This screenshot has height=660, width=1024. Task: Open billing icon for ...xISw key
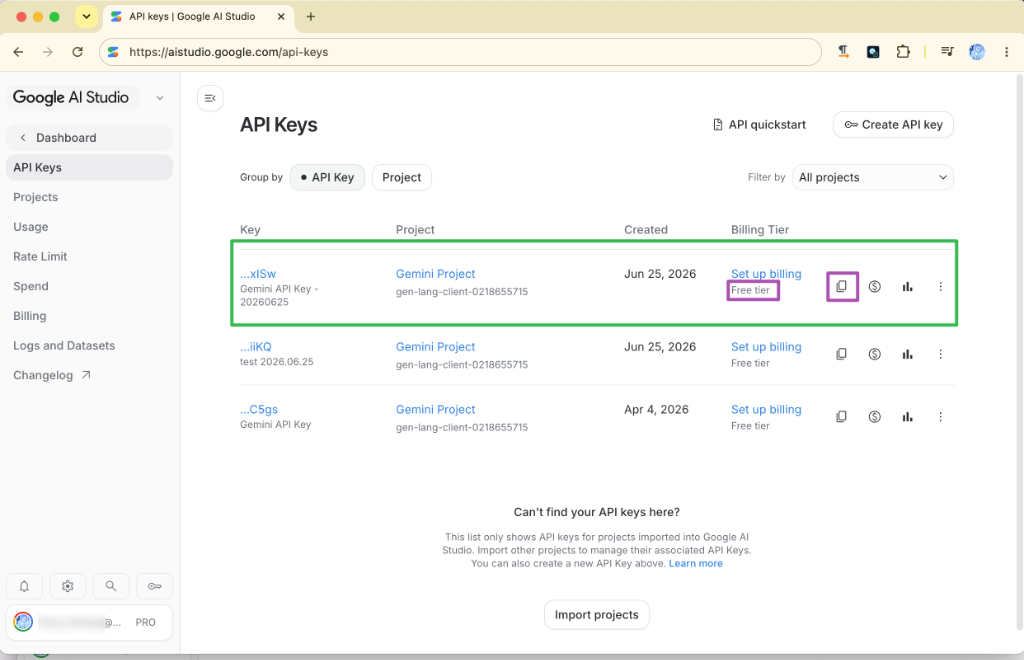tap(874, 287)
